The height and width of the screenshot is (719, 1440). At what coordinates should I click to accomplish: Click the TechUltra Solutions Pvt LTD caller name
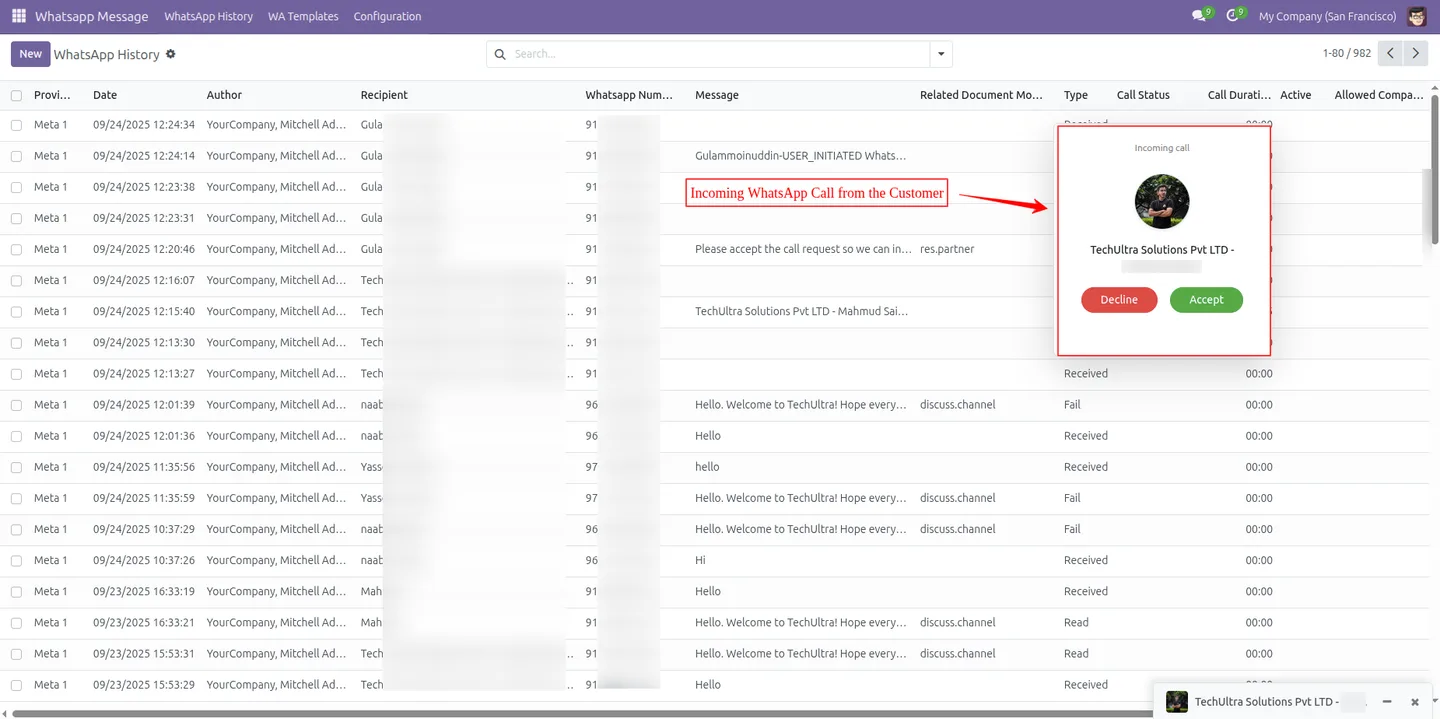pyautogui.click(x=1162, y=250)
